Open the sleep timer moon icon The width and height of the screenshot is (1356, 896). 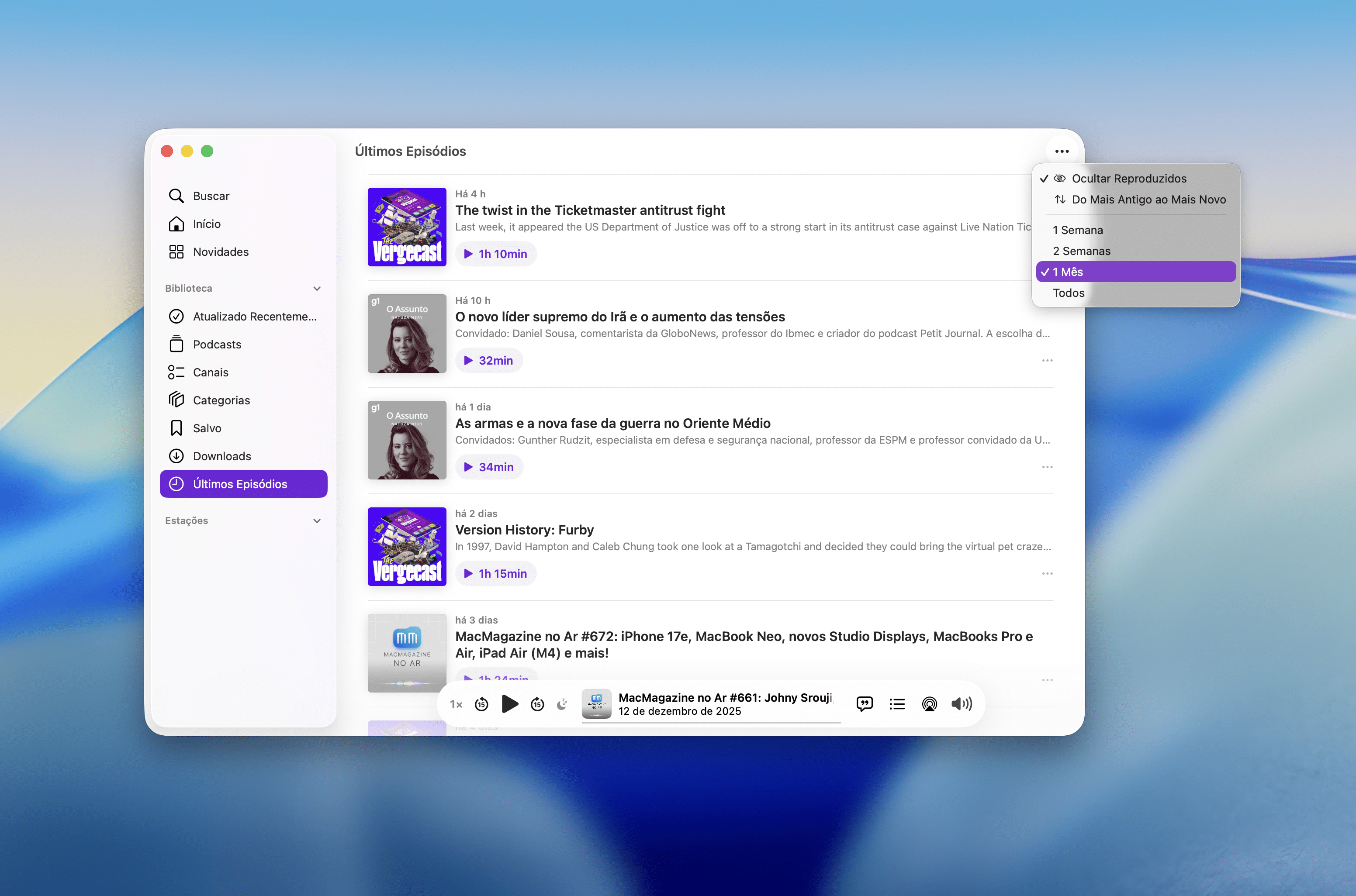click(x=563, y=704)
